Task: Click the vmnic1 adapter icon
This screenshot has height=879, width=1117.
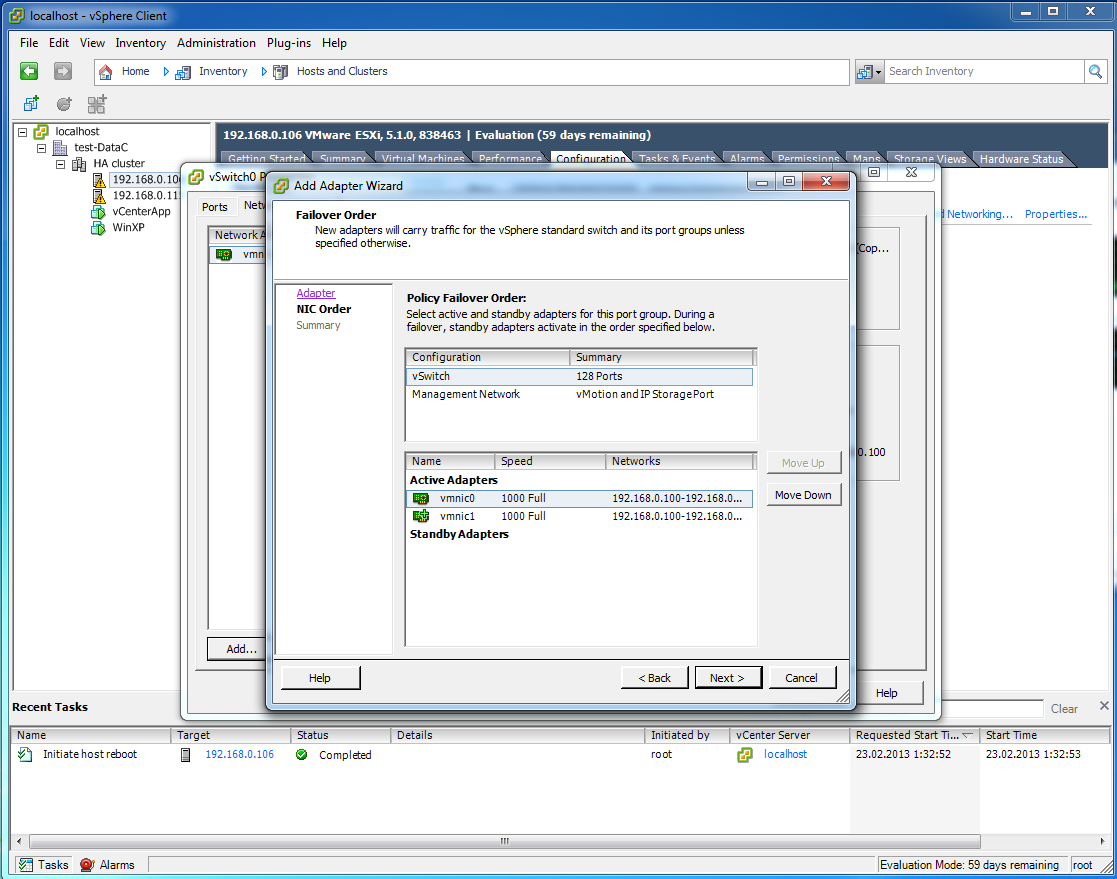Action: [x=421, y=516]
